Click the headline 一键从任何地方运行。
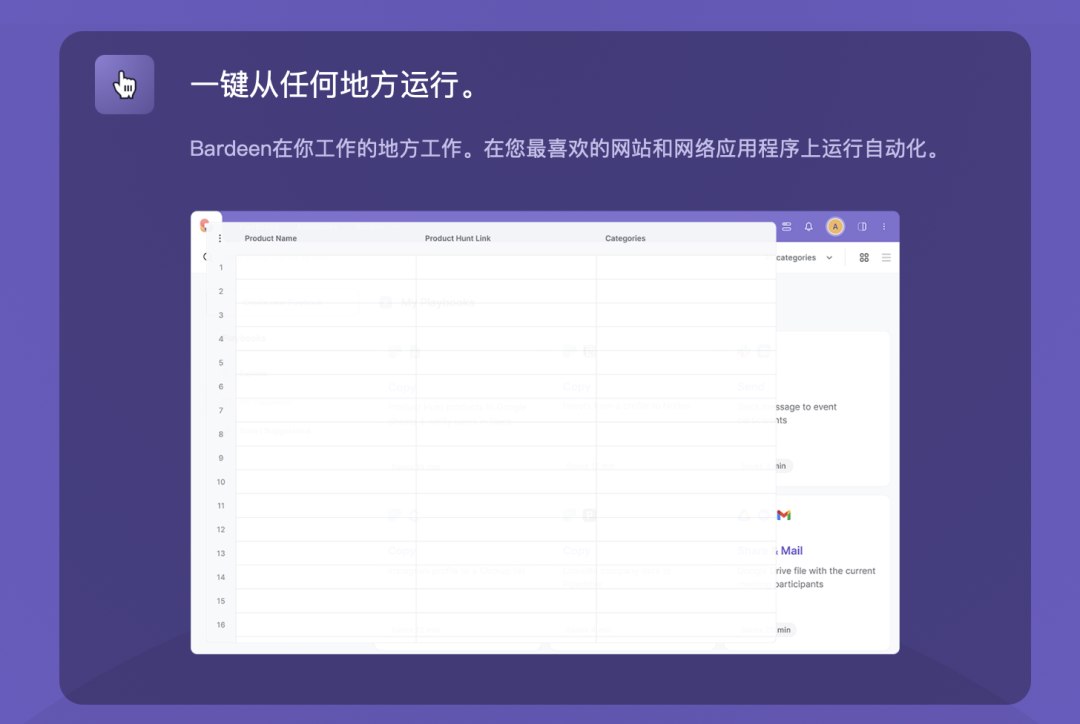This screenshot has width=1080, height=724. tap(335, 85)
